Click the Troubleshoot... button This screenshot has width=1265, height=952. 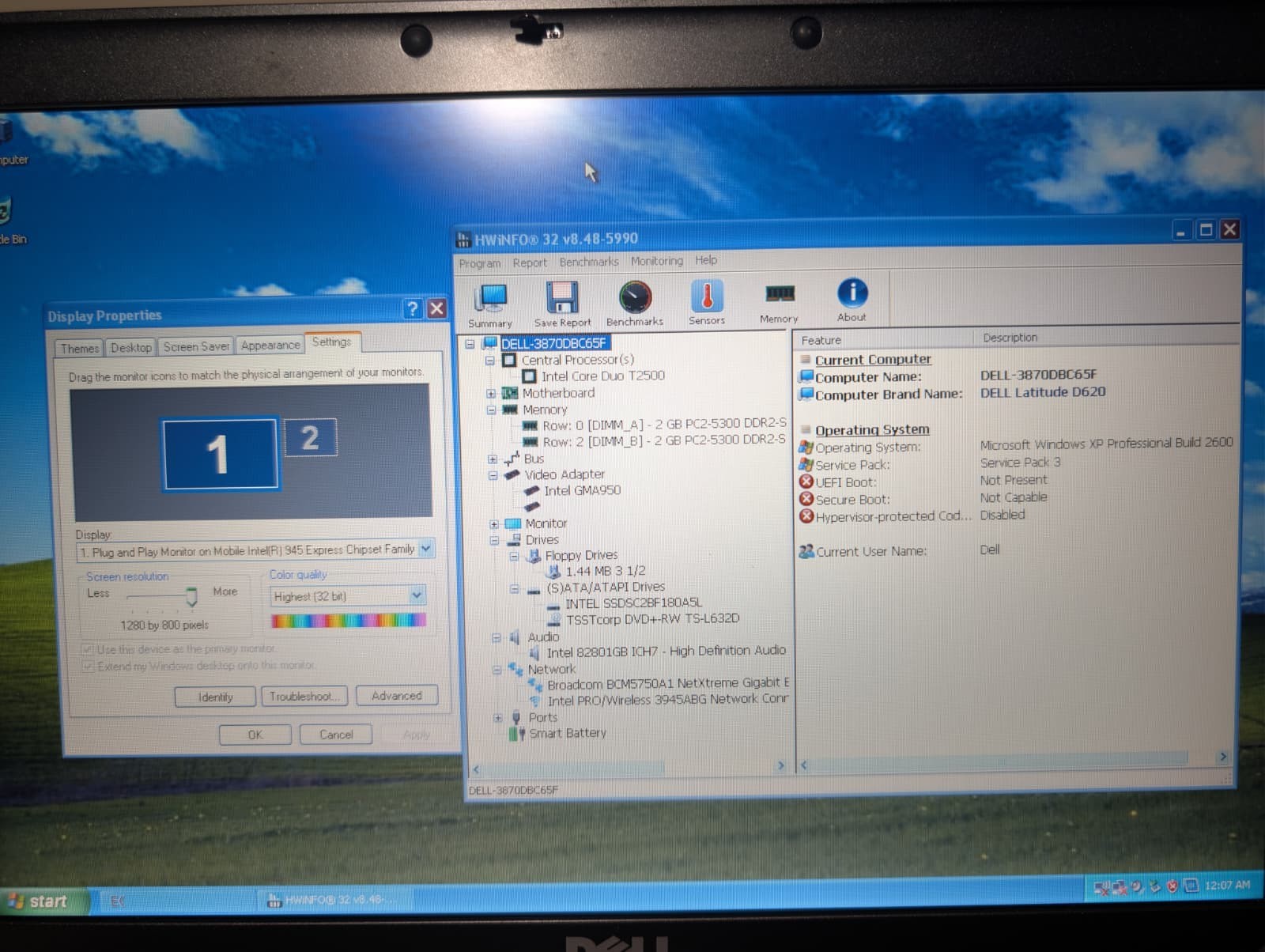click(x=305, y=696)
